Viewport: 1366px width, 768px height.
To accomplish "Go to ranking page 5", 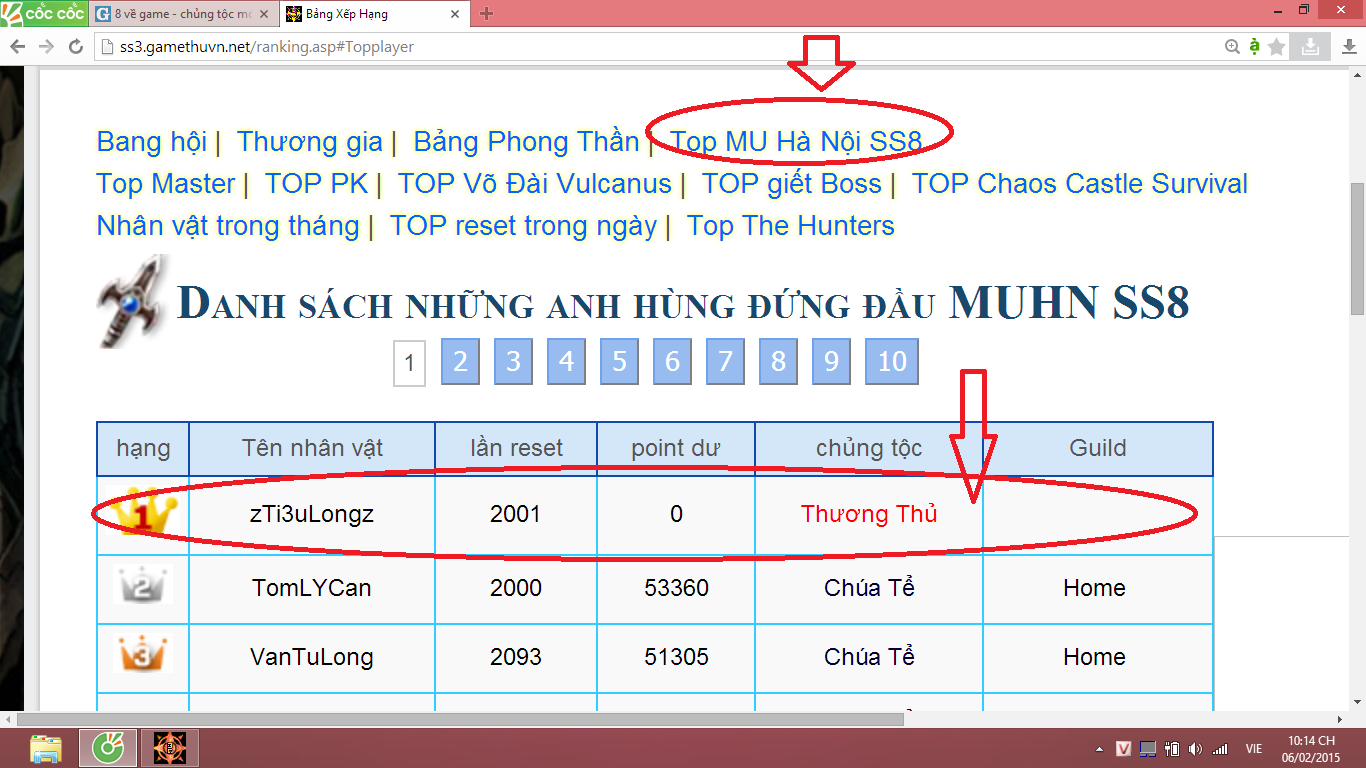I will coord(619,362).
